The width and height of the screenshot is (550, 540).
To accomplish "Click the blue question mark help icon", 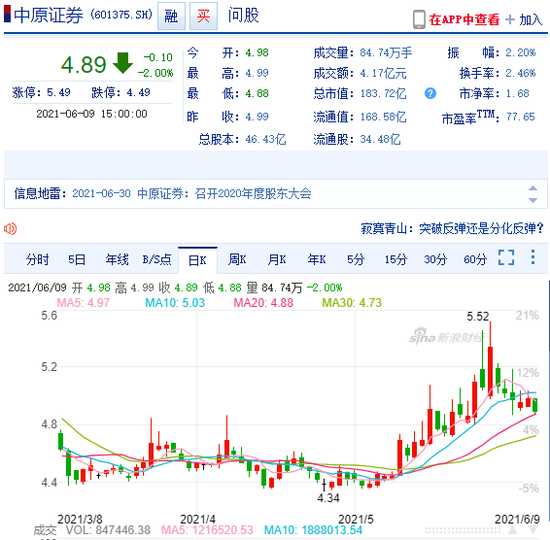I will coord(430,93).
